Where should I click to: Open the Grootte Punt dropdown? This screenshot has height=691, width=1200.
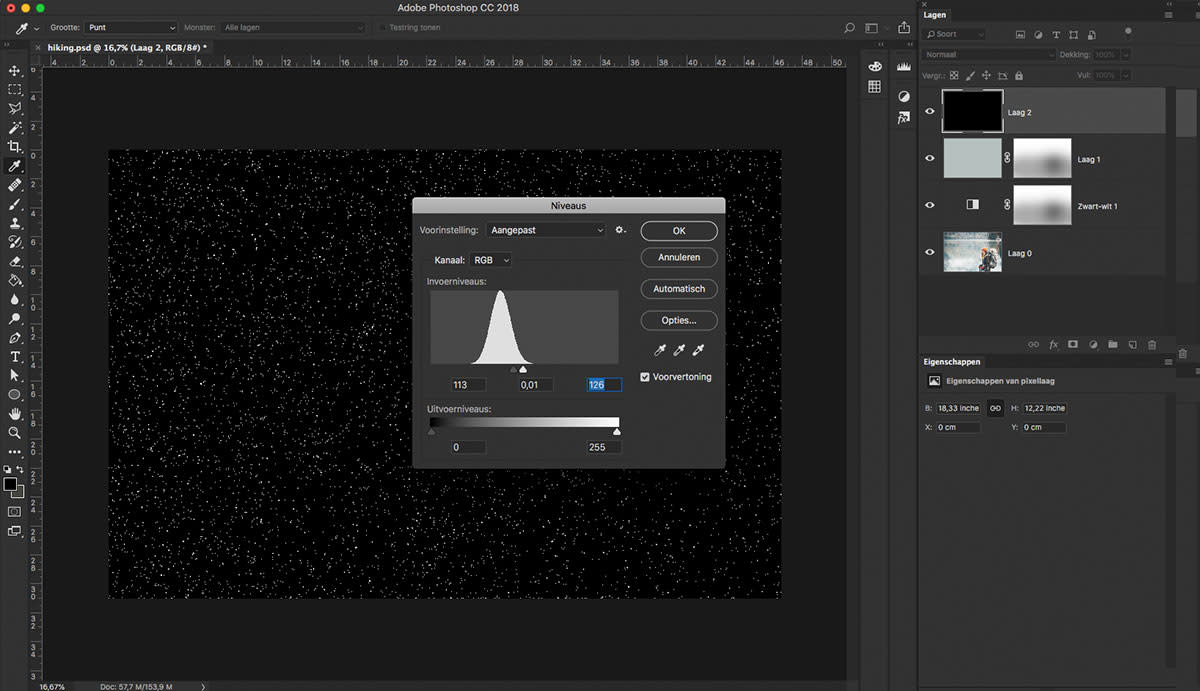click(130, 28)
